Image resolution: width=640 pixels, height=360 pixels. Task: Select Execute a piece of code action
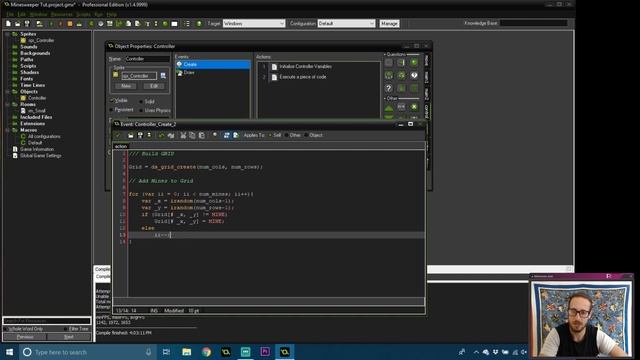coord(302,77)
